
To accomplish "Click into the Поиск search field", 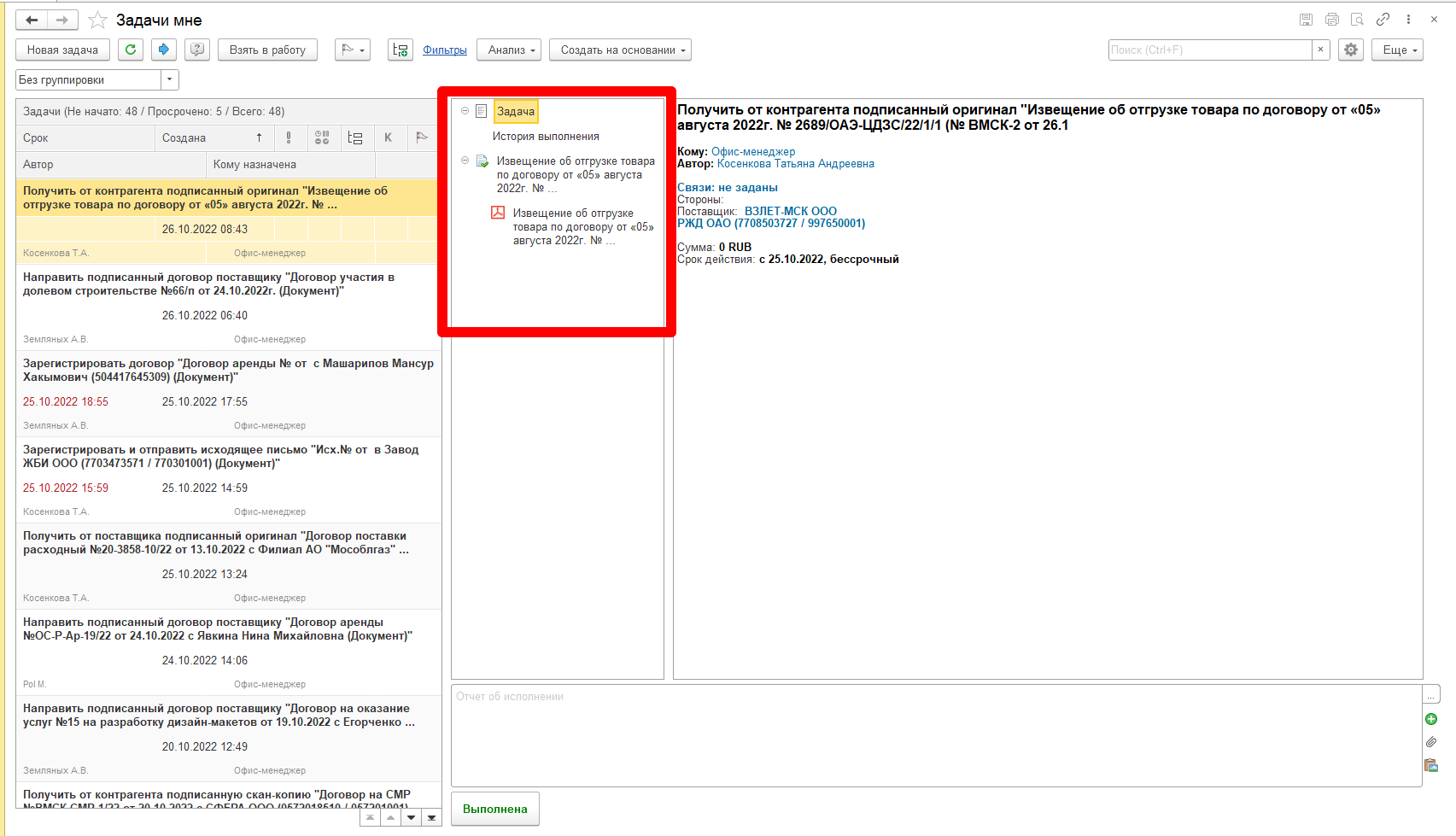I will pyautogui.click(x=1209, y=50).
